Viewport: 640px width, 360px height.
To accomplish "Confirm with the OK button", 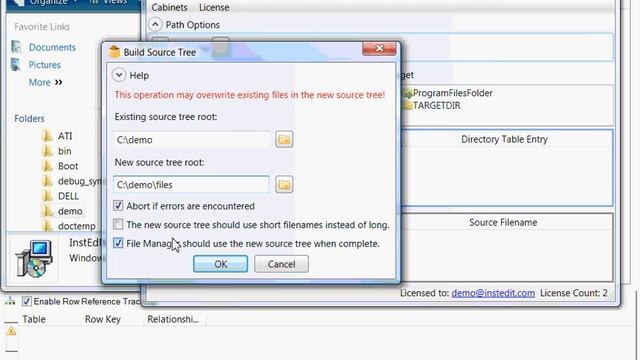I will coord(220,264).
